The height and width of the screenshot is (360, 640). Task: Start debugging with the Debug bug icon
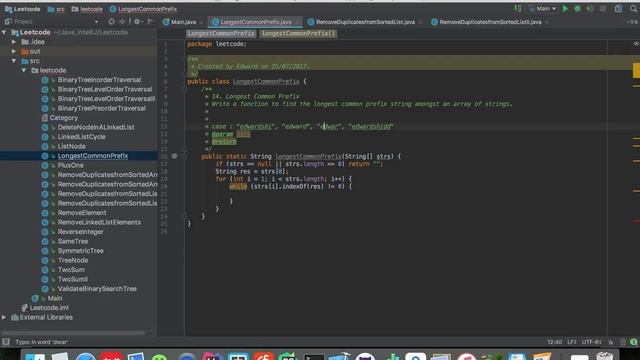[578, 9]
